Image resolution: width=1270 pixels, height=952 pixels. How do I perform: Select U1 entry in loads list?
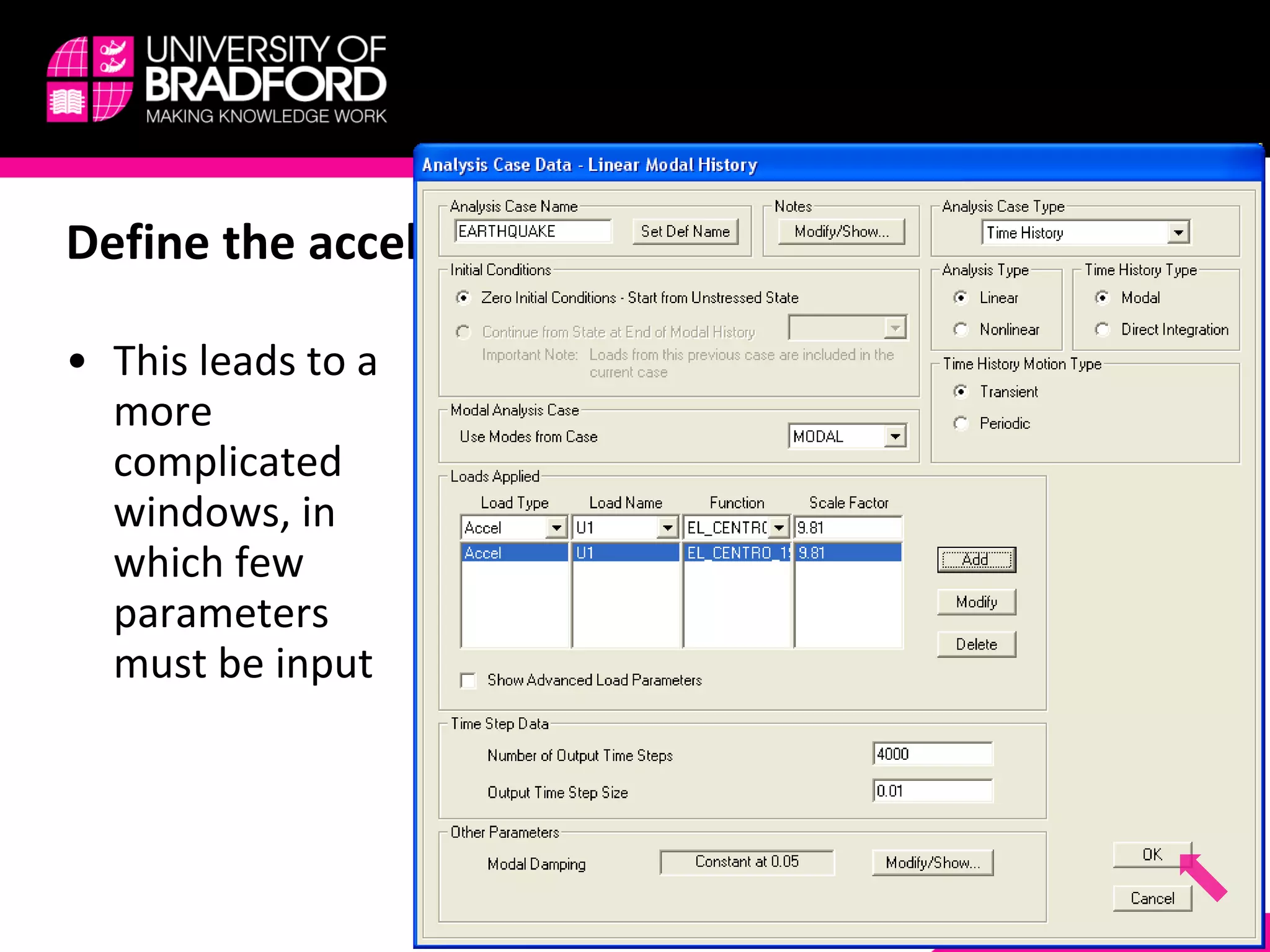coord(625,553)
